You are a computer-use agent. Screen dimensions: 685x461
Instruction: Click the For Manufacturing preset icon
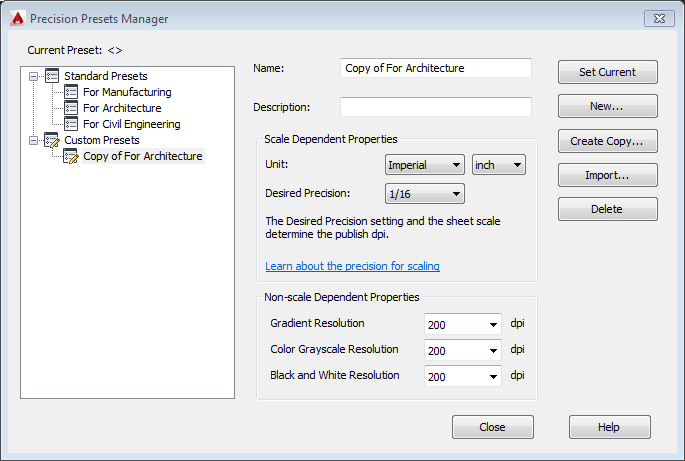coord(71,92)
